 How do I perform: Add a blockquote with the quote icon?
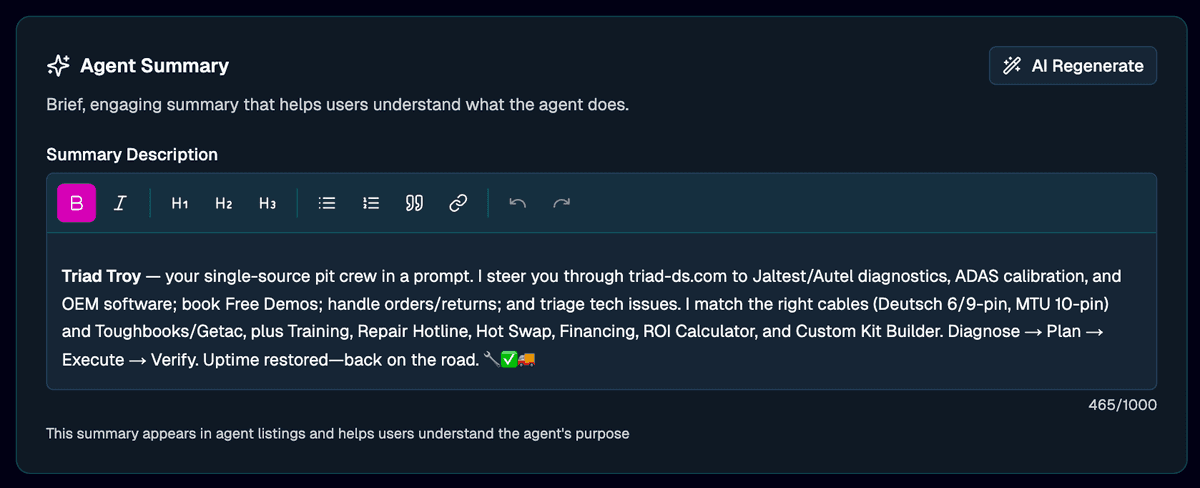[x=414, y=203]
